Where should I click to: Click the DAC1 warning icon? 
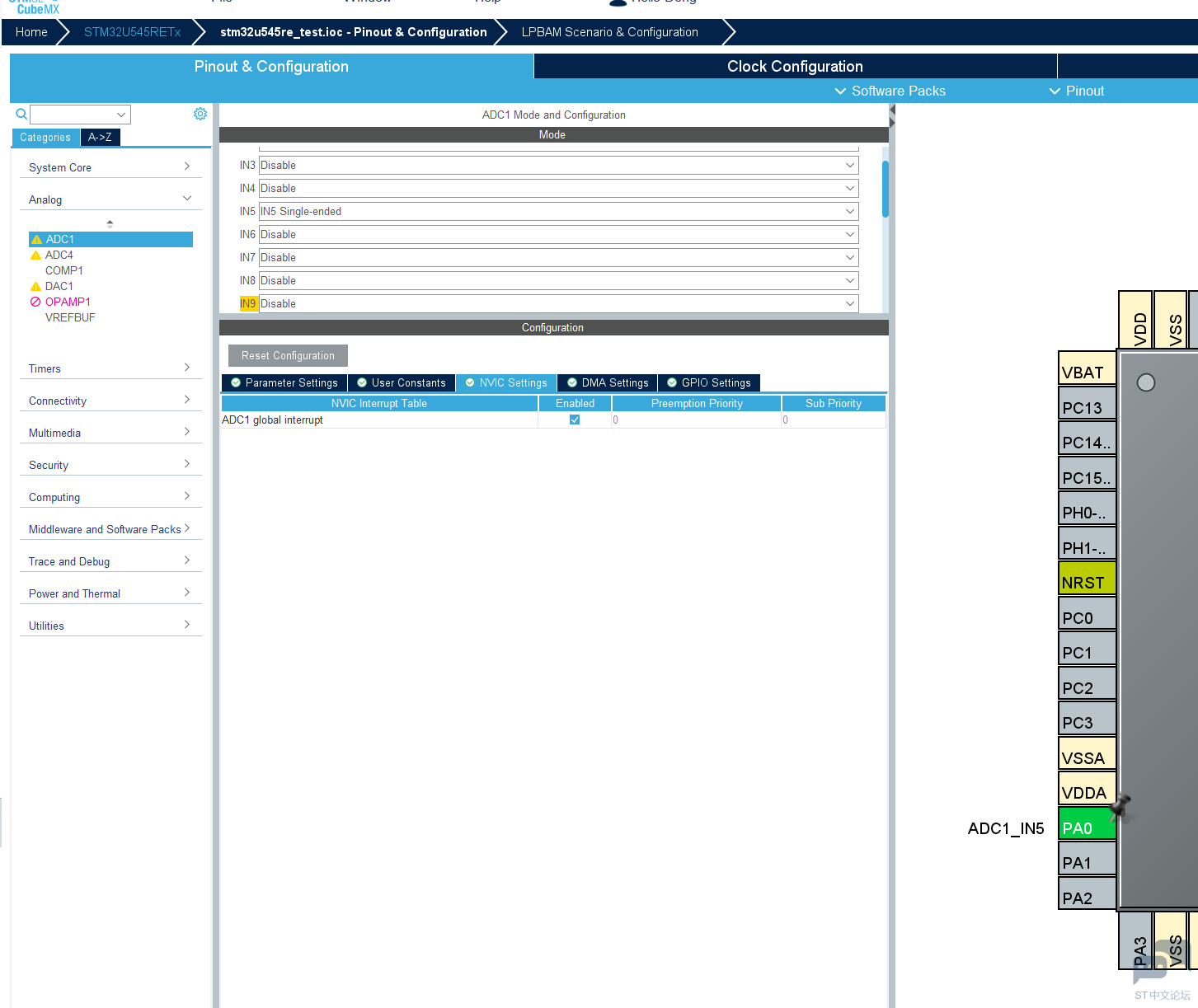[x=35, y=287]
